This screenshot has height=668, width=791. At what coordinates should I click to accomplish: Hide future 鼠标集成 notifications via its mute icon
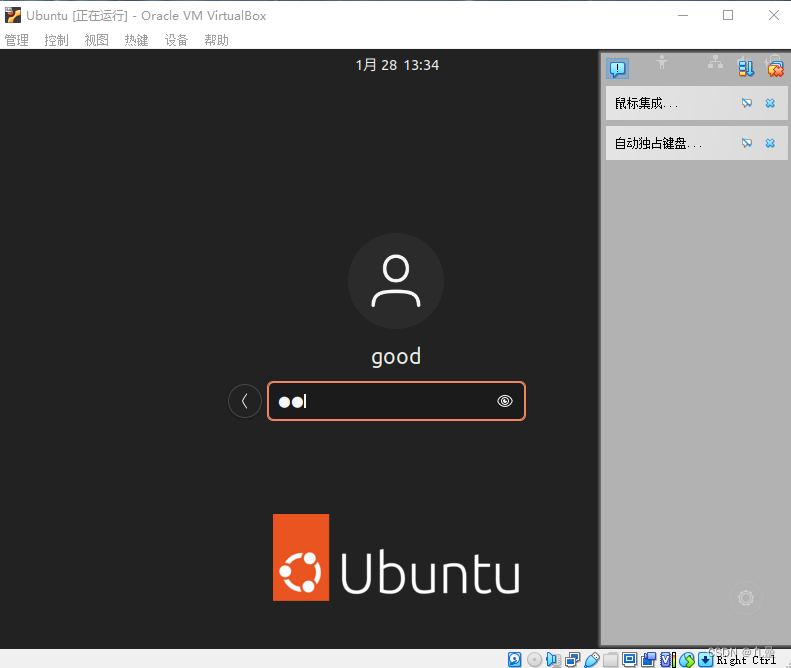[x=747, y=103]
